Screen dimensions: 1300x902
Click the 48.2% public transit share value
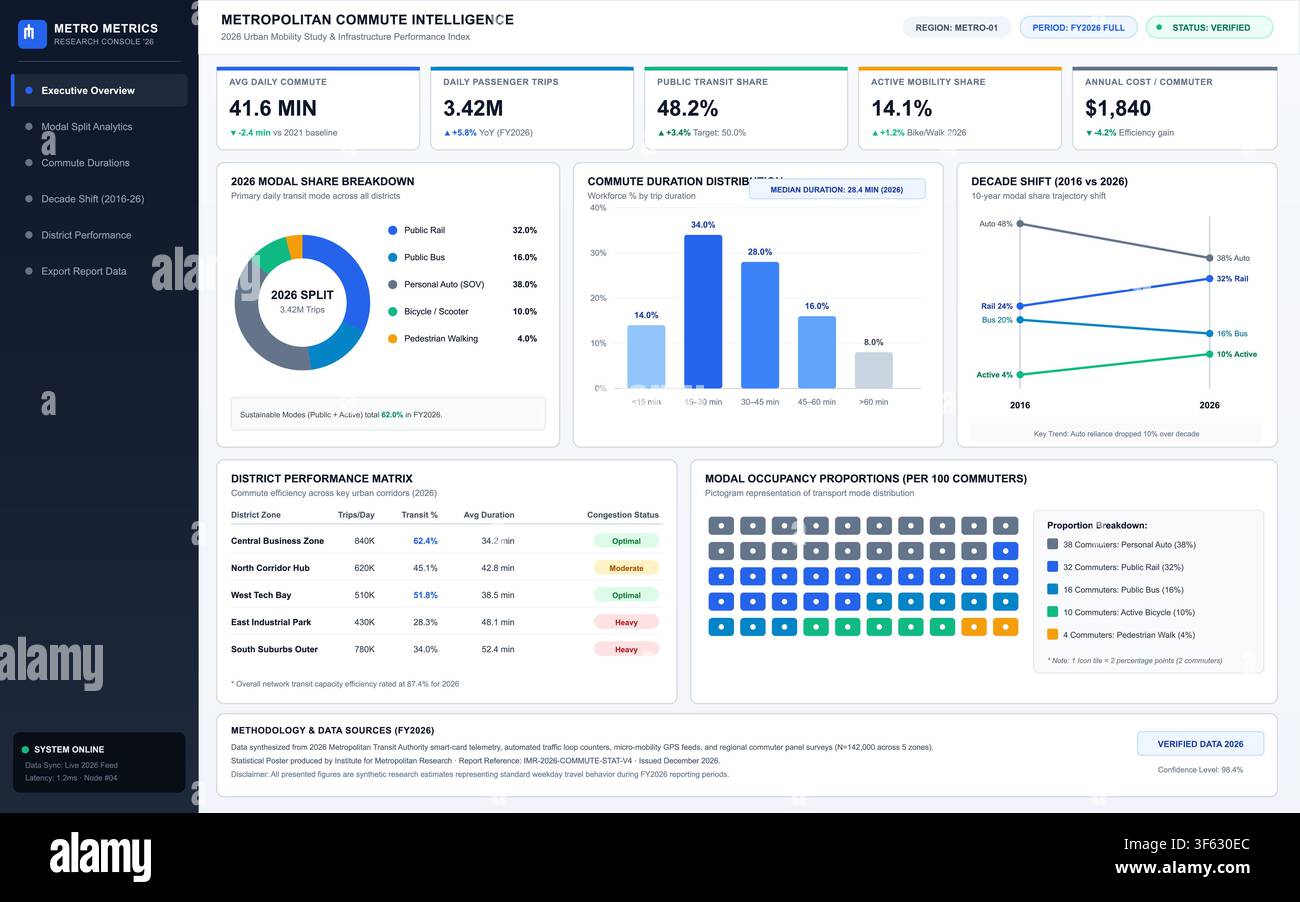click(688, 108)
